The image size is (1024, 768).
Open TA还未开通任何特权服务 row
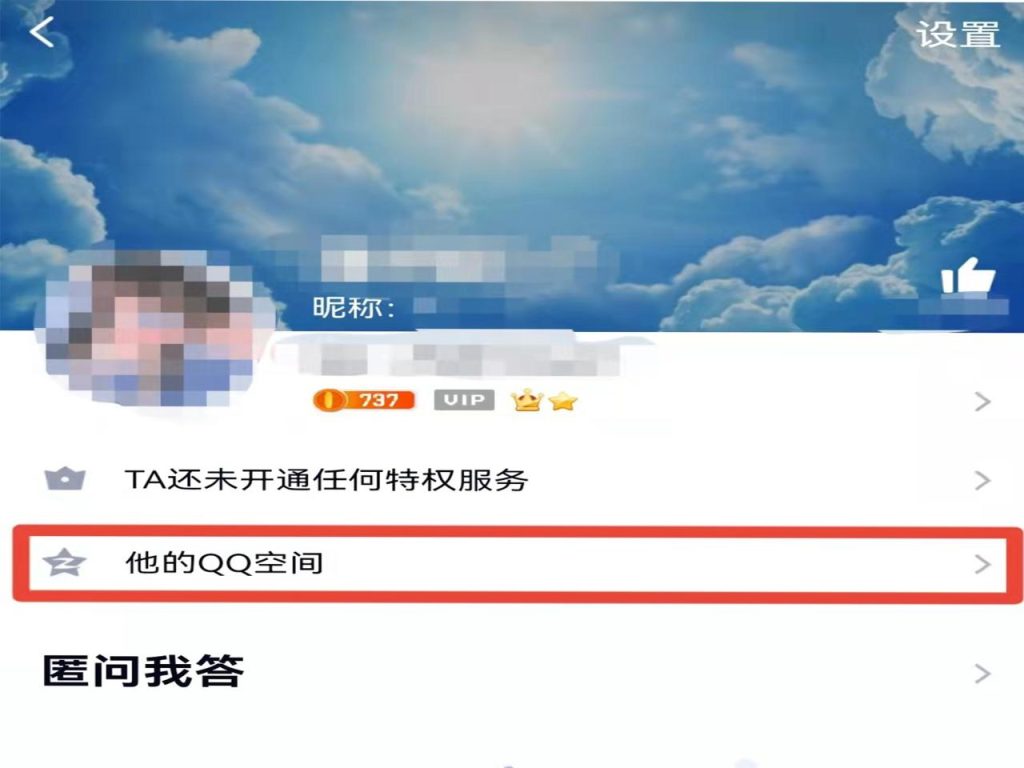point(512,480)
